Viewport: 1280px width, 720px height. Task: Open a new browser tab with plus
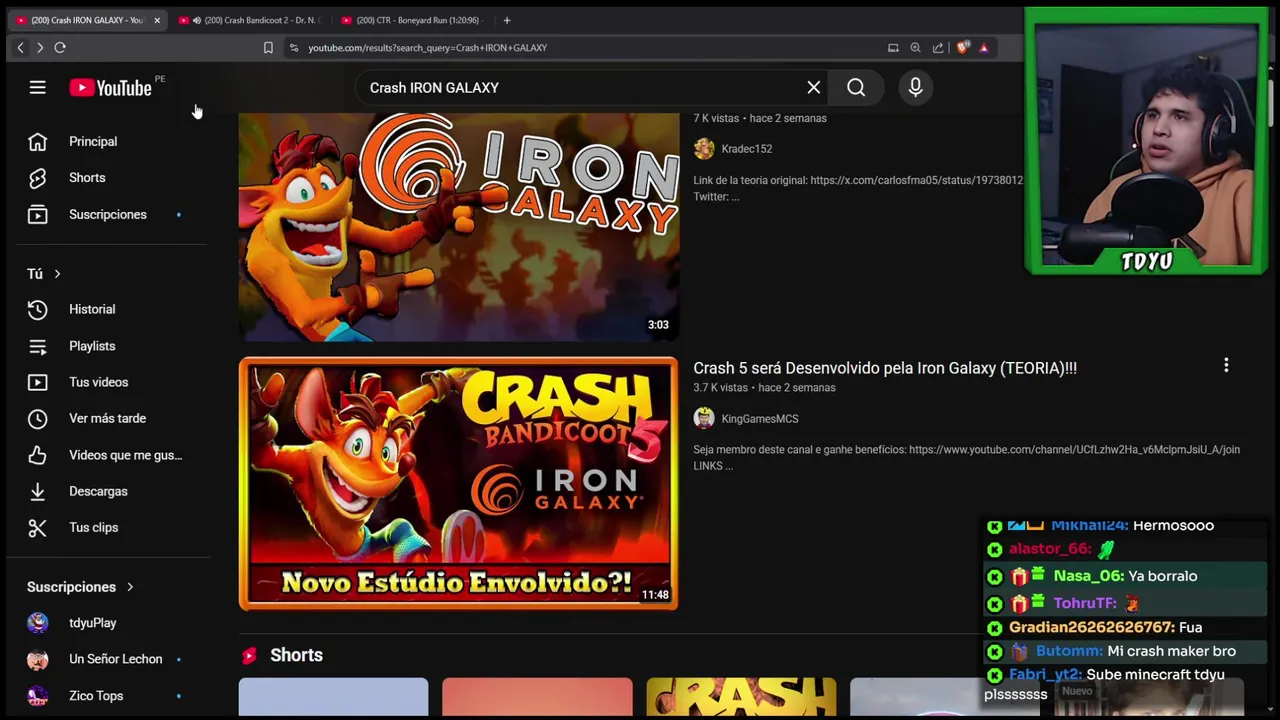(507, 20)
